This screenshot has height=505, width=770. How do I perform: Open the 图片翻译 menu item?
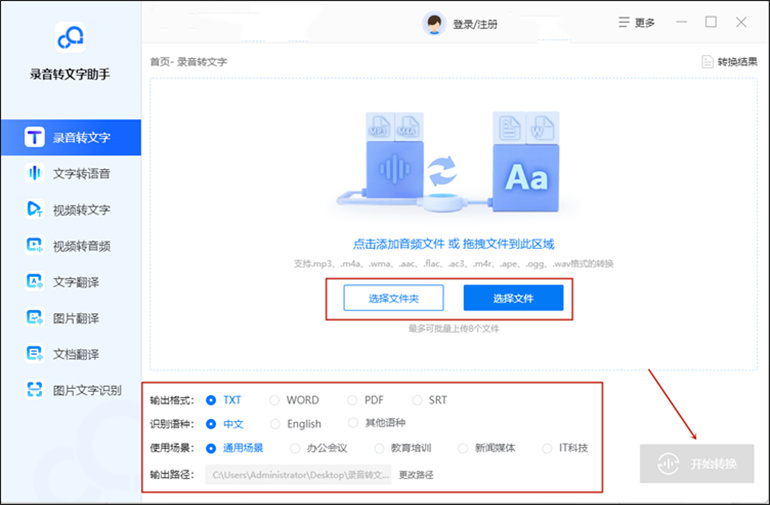71,318
